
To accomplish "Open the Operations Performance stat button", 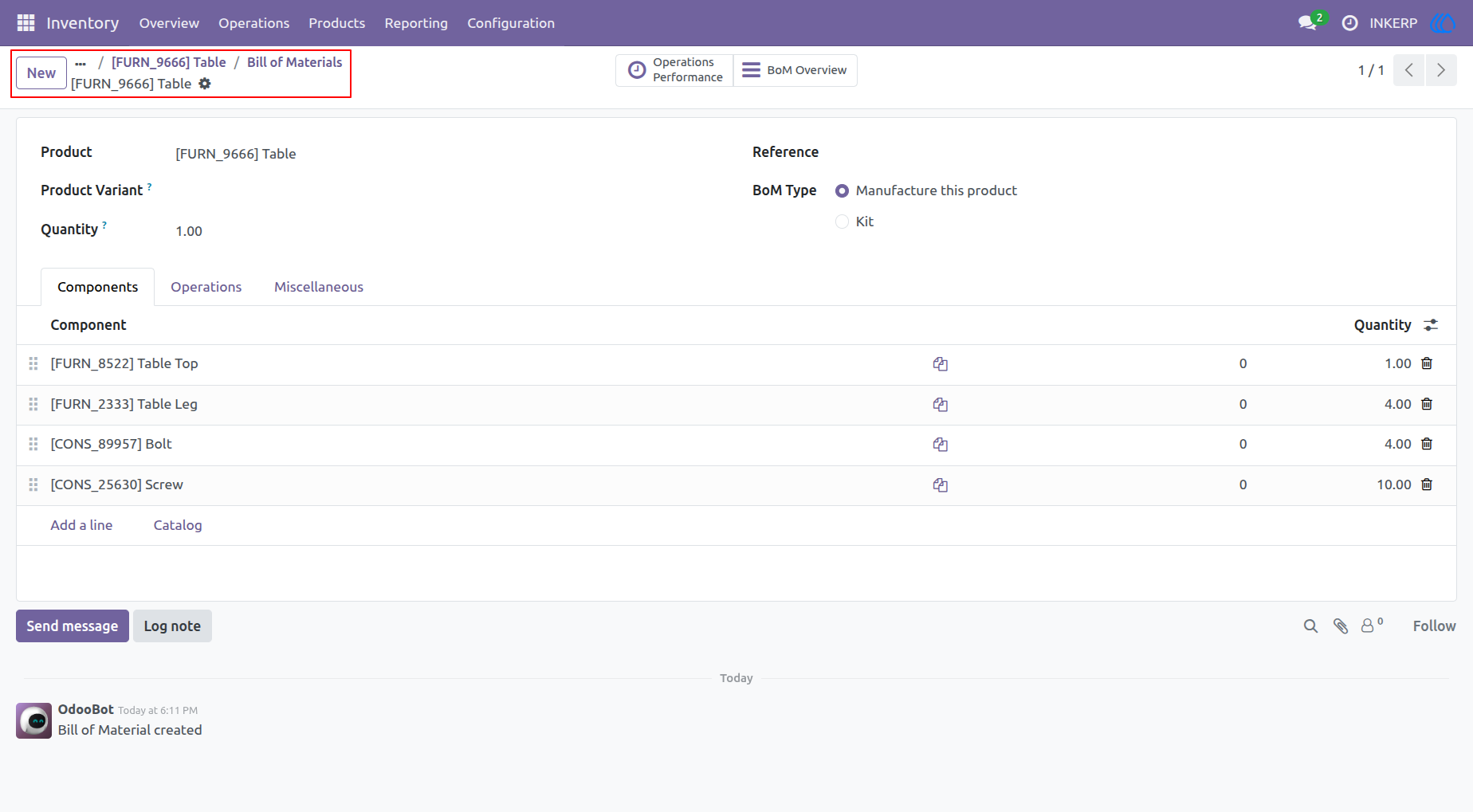I will [x=675, y=70].
